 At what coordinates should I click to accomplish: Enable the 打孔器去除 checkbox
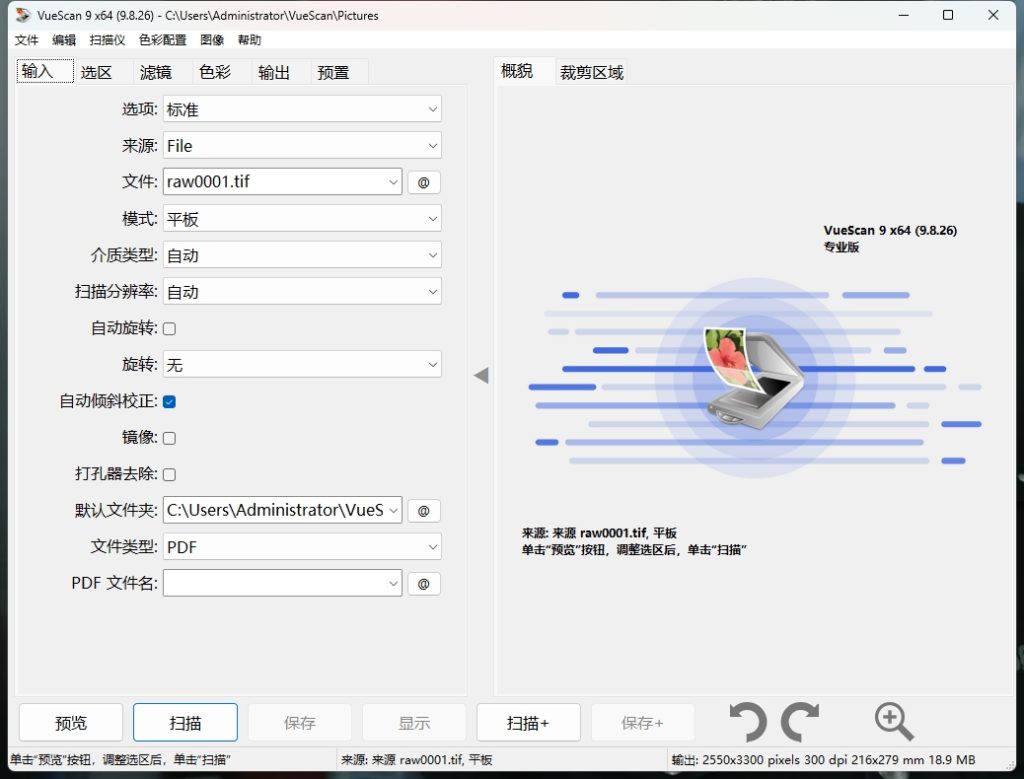(x=169, y=475)
